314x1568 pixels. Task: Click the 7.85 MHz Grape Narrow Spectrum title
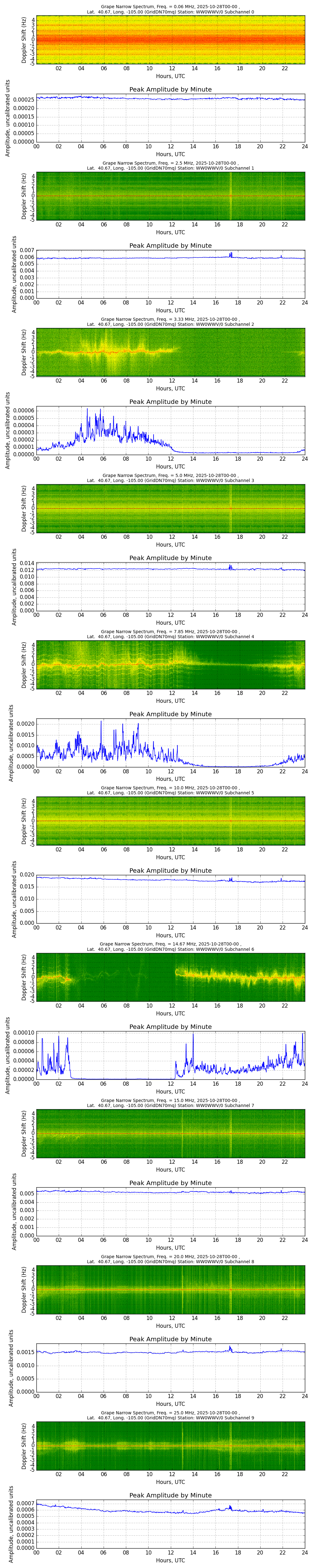coord(170,632)
